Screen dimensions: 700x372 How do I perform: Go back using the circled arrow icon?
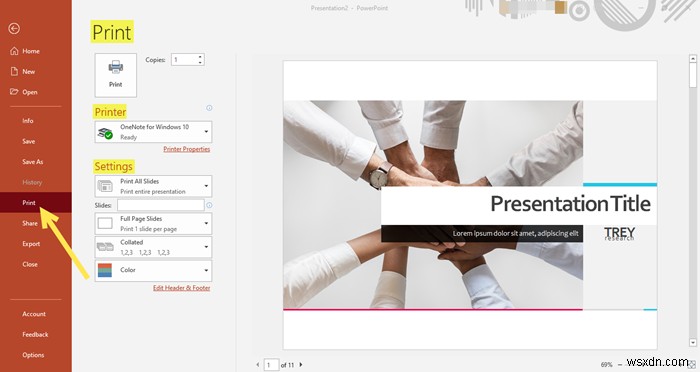click(14, 29)
